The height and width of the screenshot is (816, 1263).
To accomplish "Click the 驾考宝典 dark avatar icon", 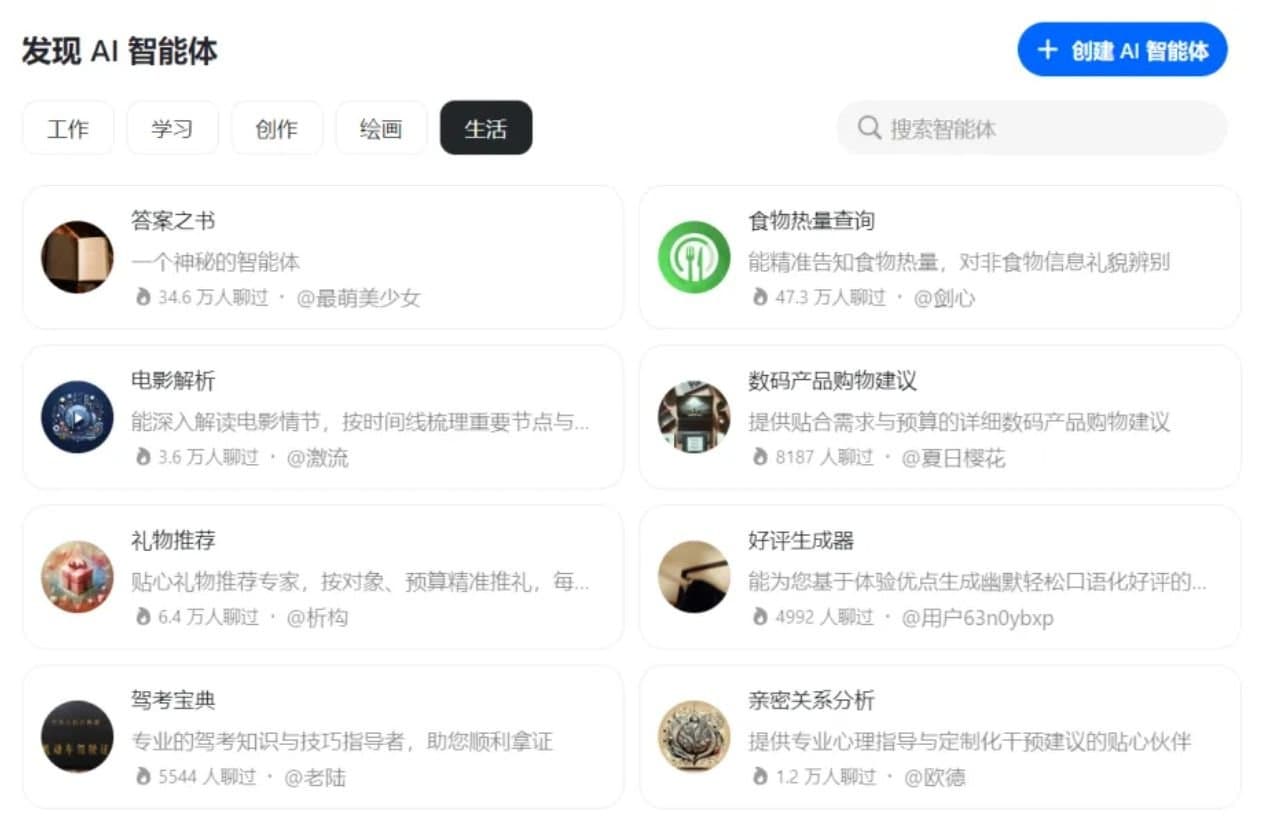I will (x=77, y=737).
